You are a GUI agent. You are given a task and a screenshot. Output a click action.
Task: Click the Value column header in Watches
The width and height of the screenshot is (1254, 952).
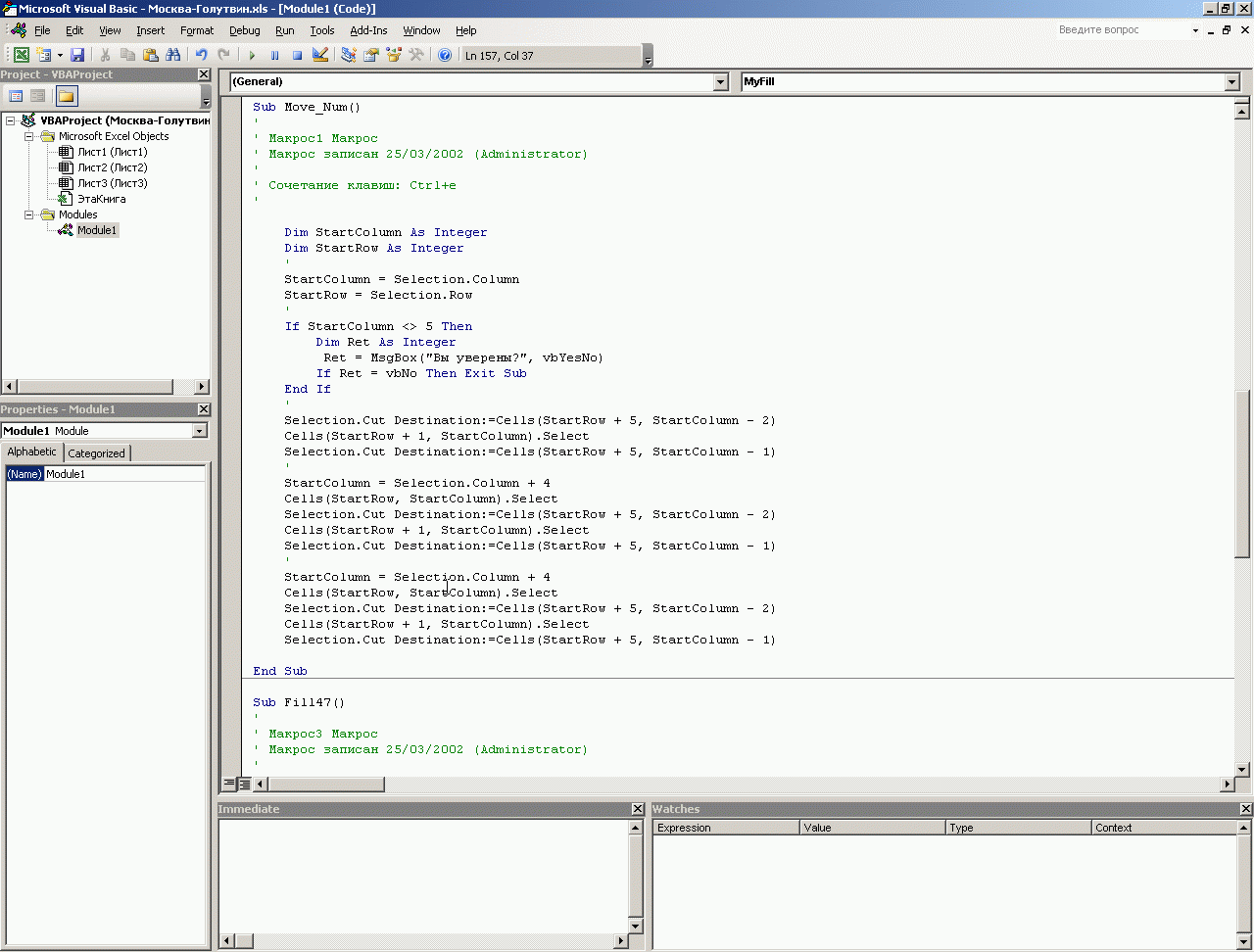tap(872, 828)
